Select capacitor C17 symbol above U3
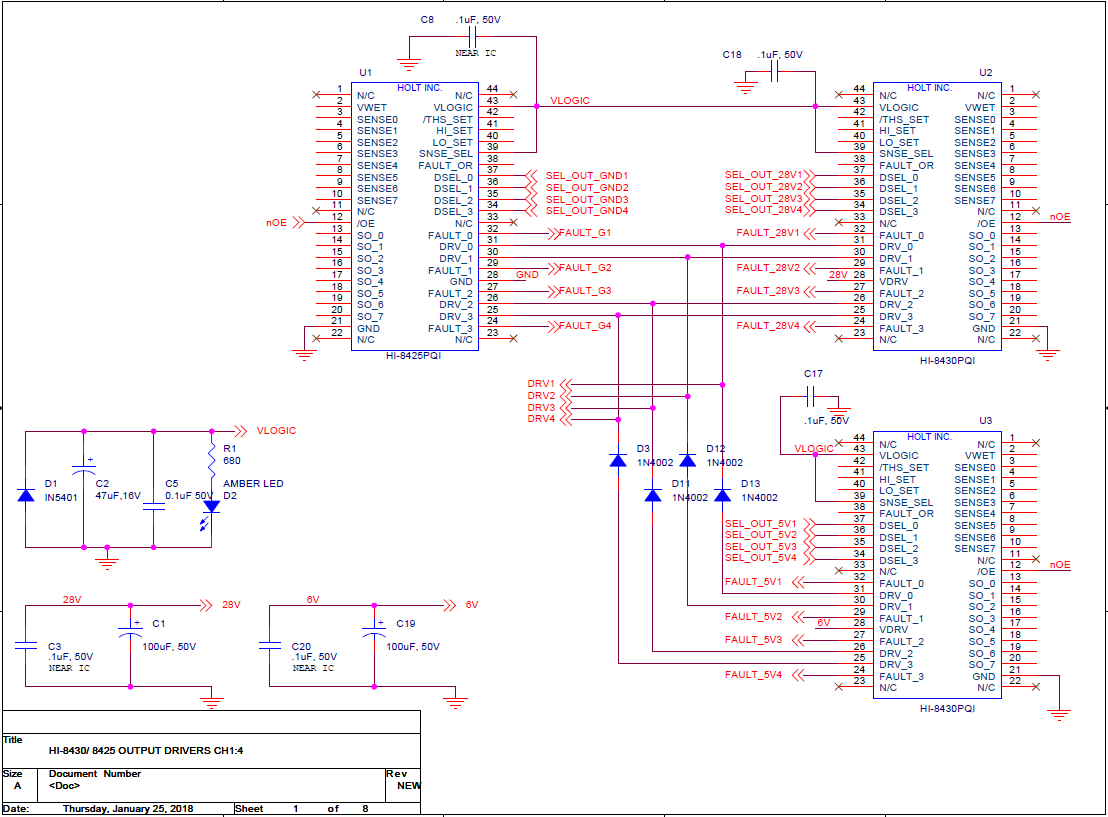 tap(811, 397)
